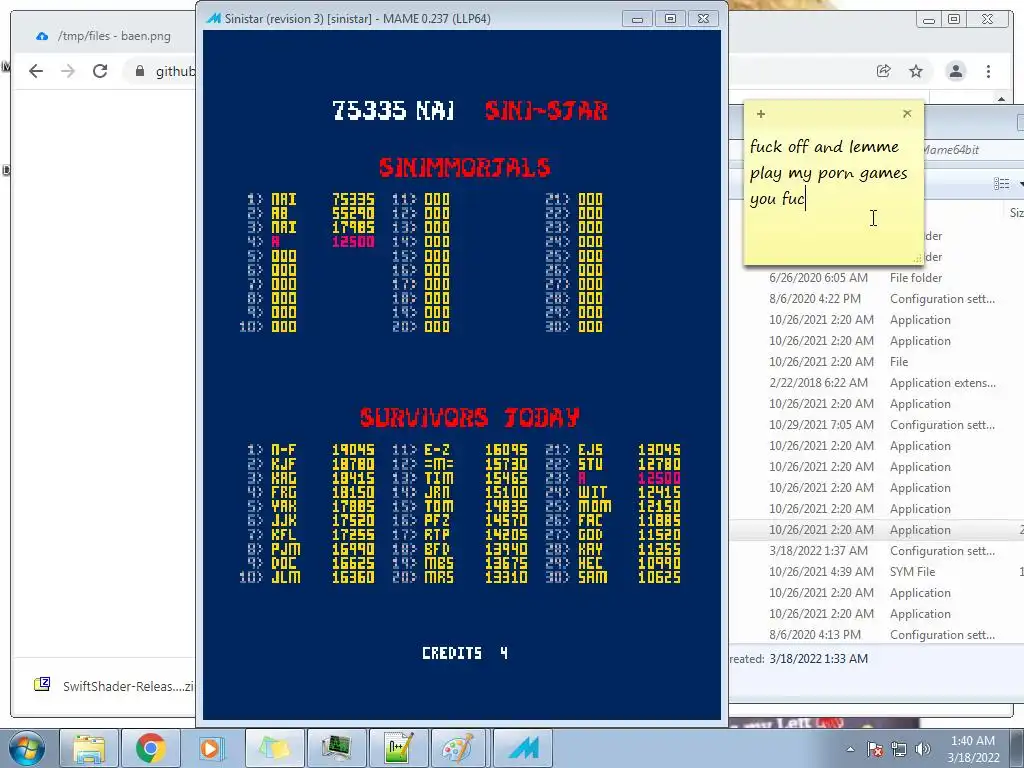Open Windows Media Player taskbar icon
The image size is (1024, 768).
pyautogui.click(x=212, y=748)
